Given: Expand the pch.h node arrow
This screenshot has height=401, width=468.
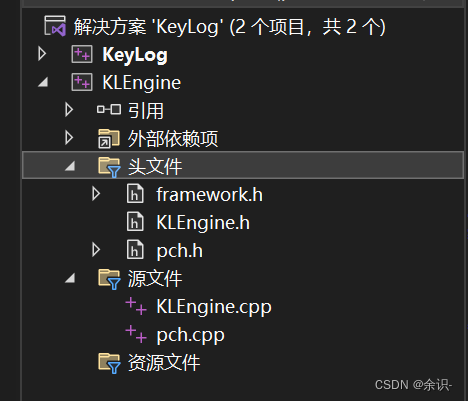Looking at the screenshot, I should (x=96, y=250).
